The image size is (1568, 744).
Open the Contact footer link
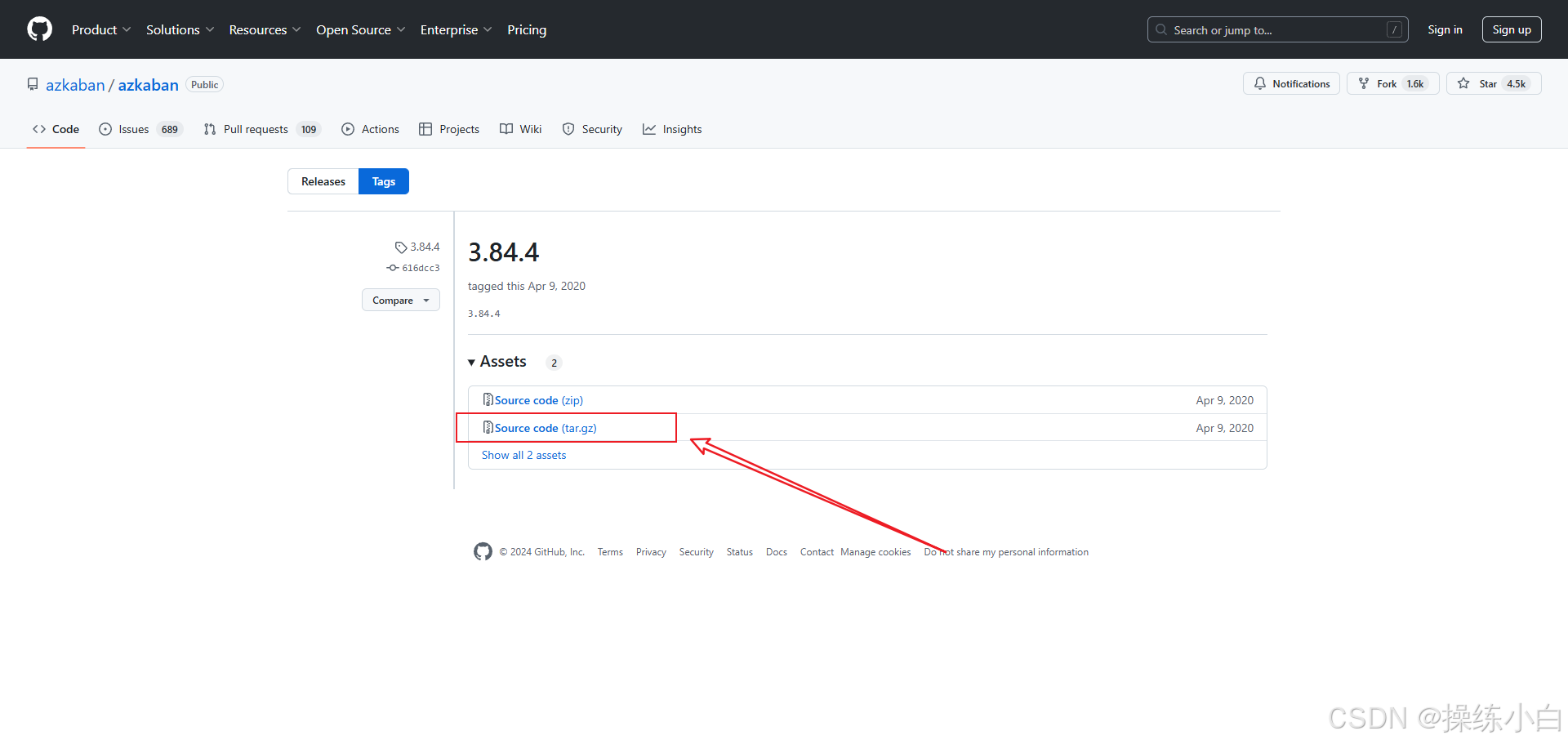(817, 552)
